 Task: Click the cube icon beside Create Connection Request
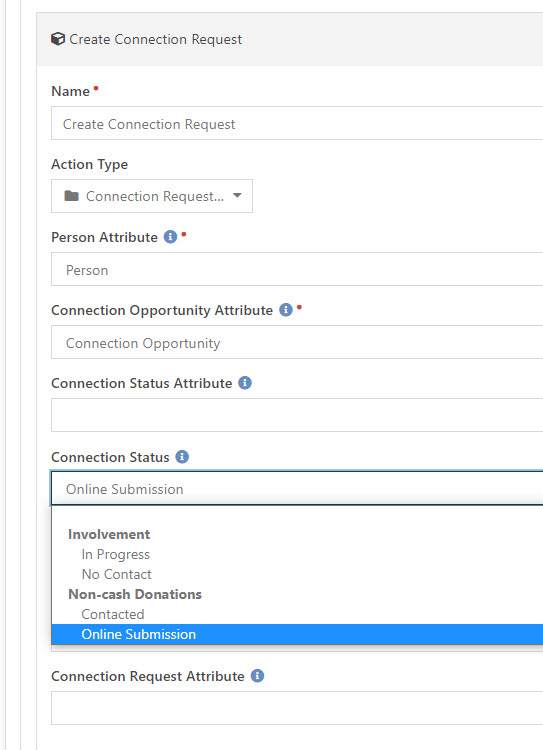click(58, 39)
